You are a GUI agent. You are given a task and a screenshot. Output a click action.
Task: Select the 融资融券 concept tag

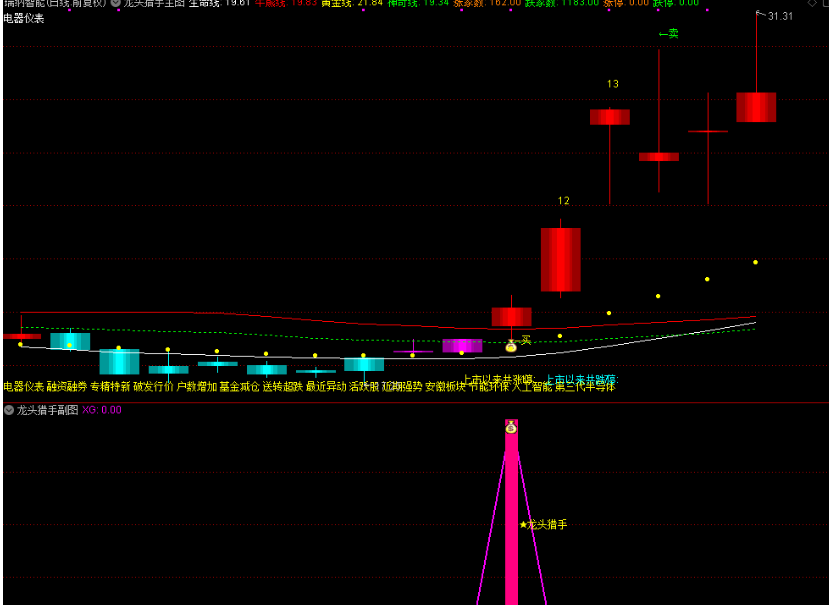coord(66,386)
